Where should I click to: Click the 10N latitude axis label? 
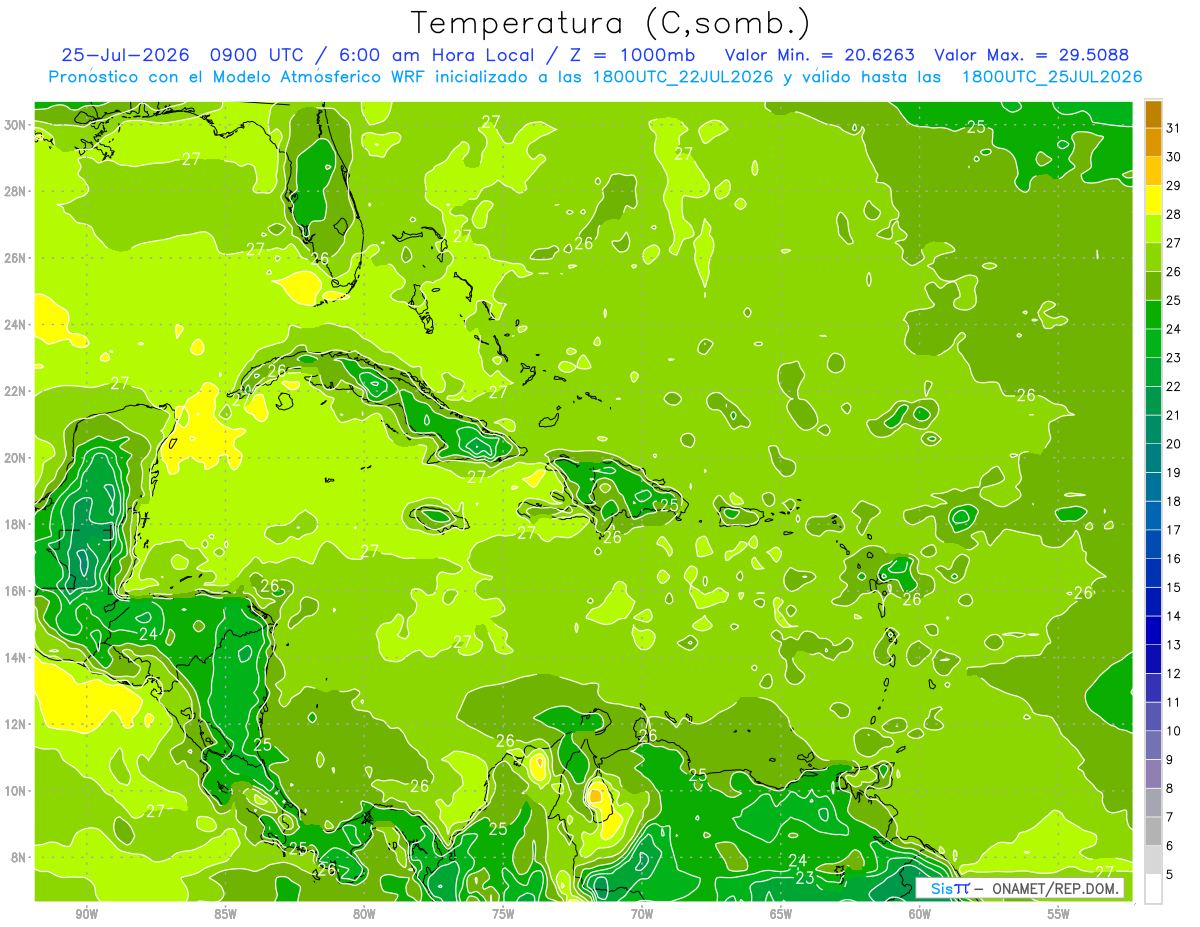click(x=16, y=791)
